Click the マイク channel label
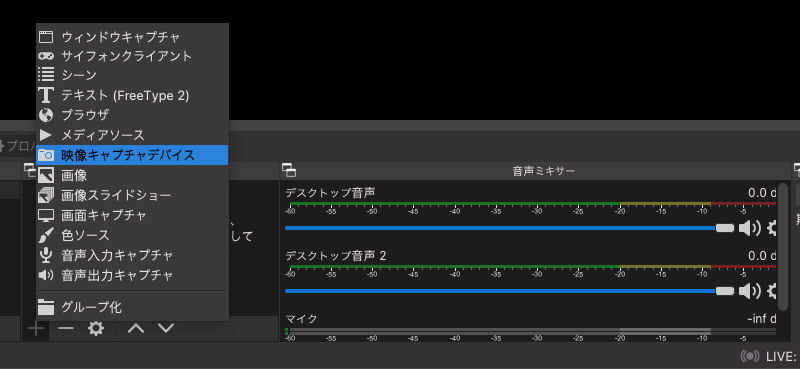This screenshot has width=800, height=369. click(302, 319)
